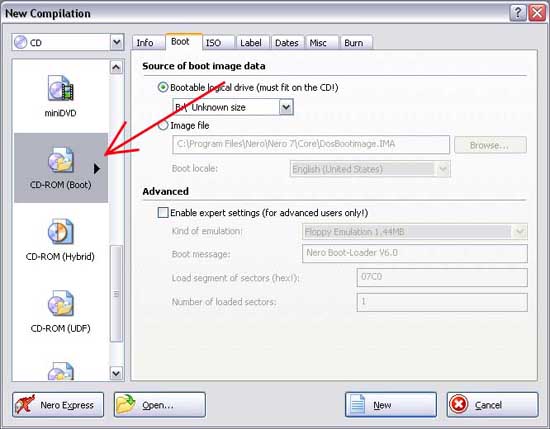This screenshot has width=550, height=429.
Task: Click the compilation list scroll up arrow
Action: pos(116,67)
